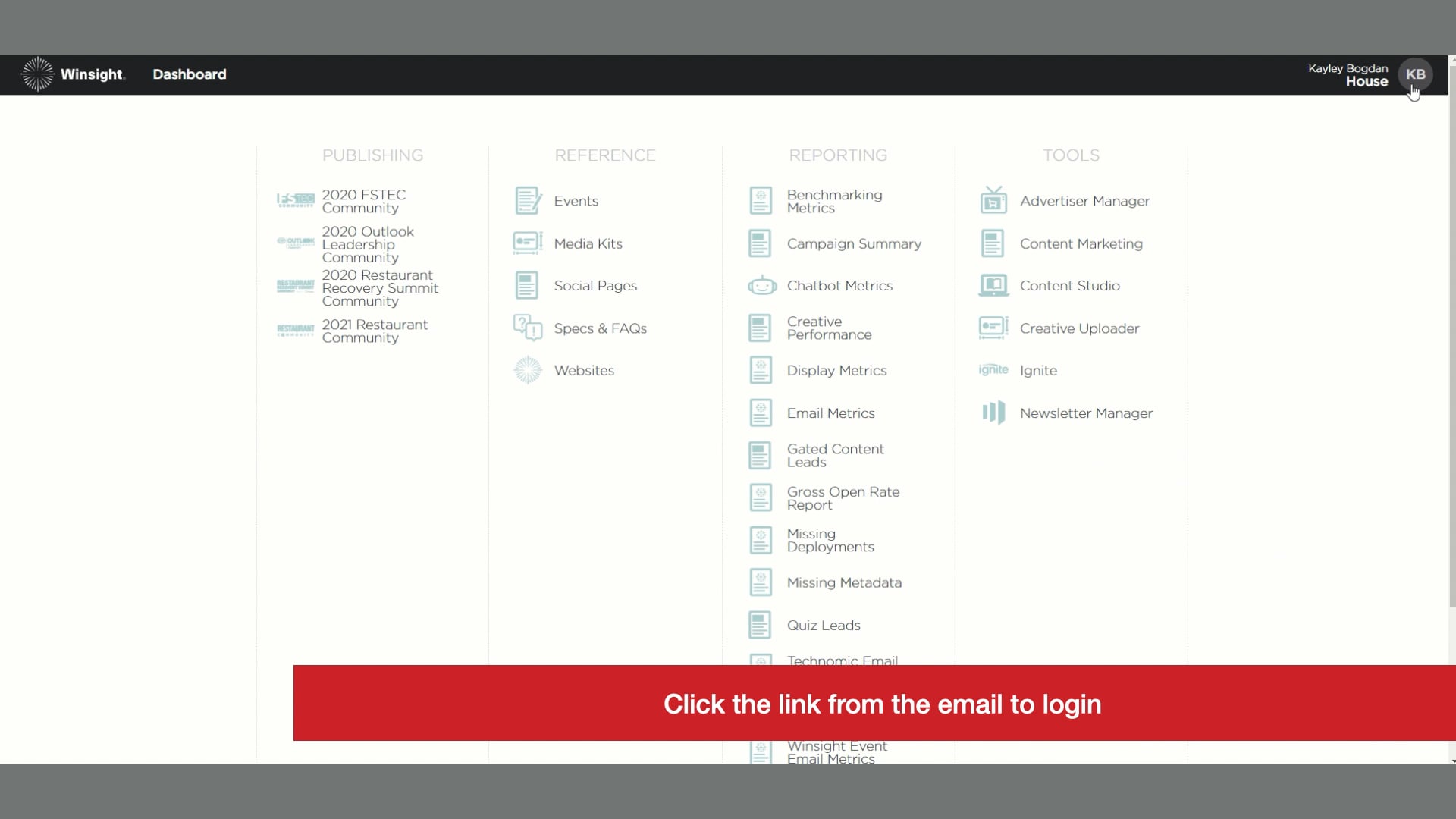Screen dimensions: 1456x819
Task: Click the Content Marketing document icon
Action: [993, 243]
